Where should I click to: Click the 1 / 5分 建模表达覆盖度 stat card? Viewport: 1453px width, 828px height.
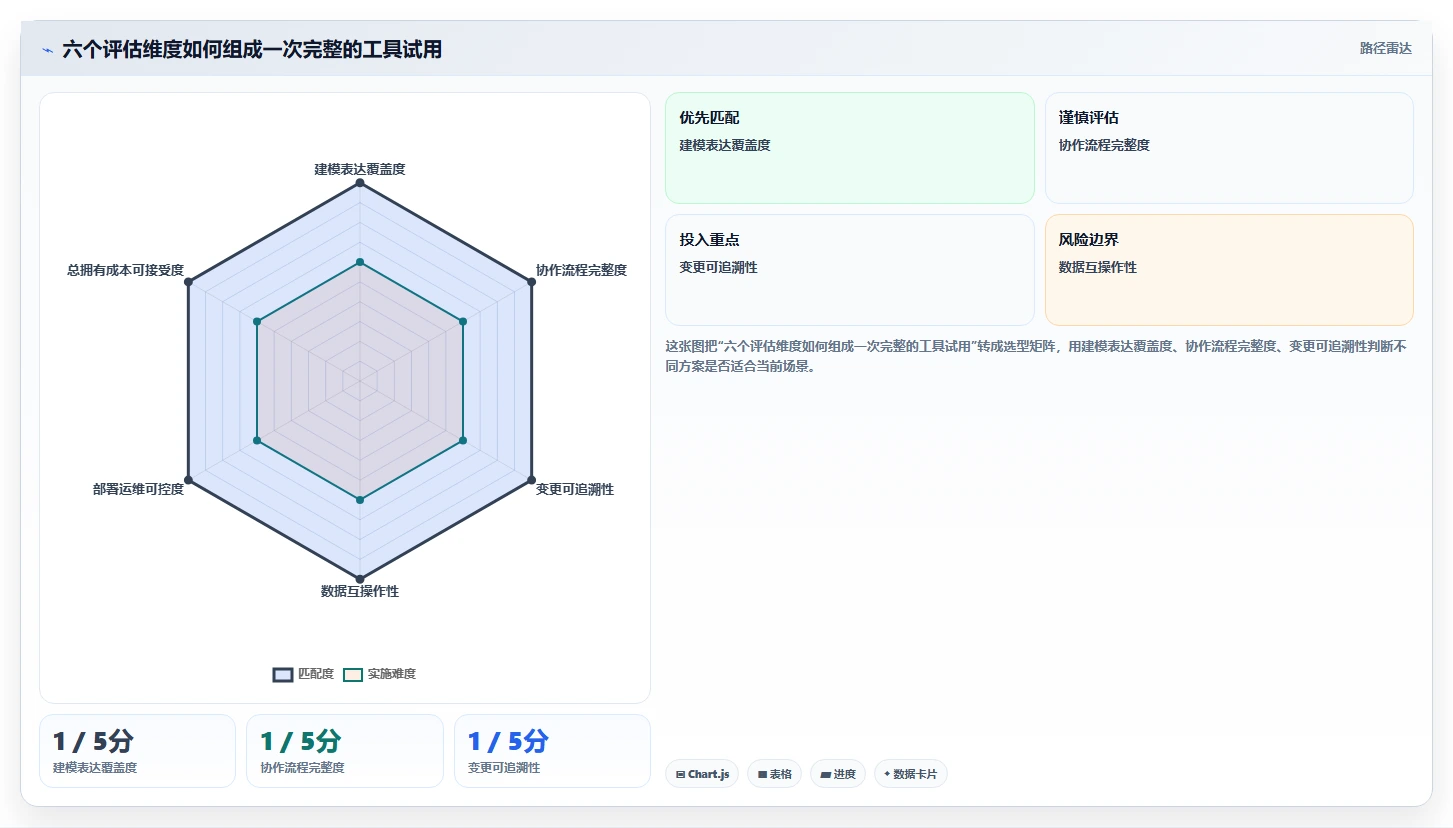coord(137,751)
